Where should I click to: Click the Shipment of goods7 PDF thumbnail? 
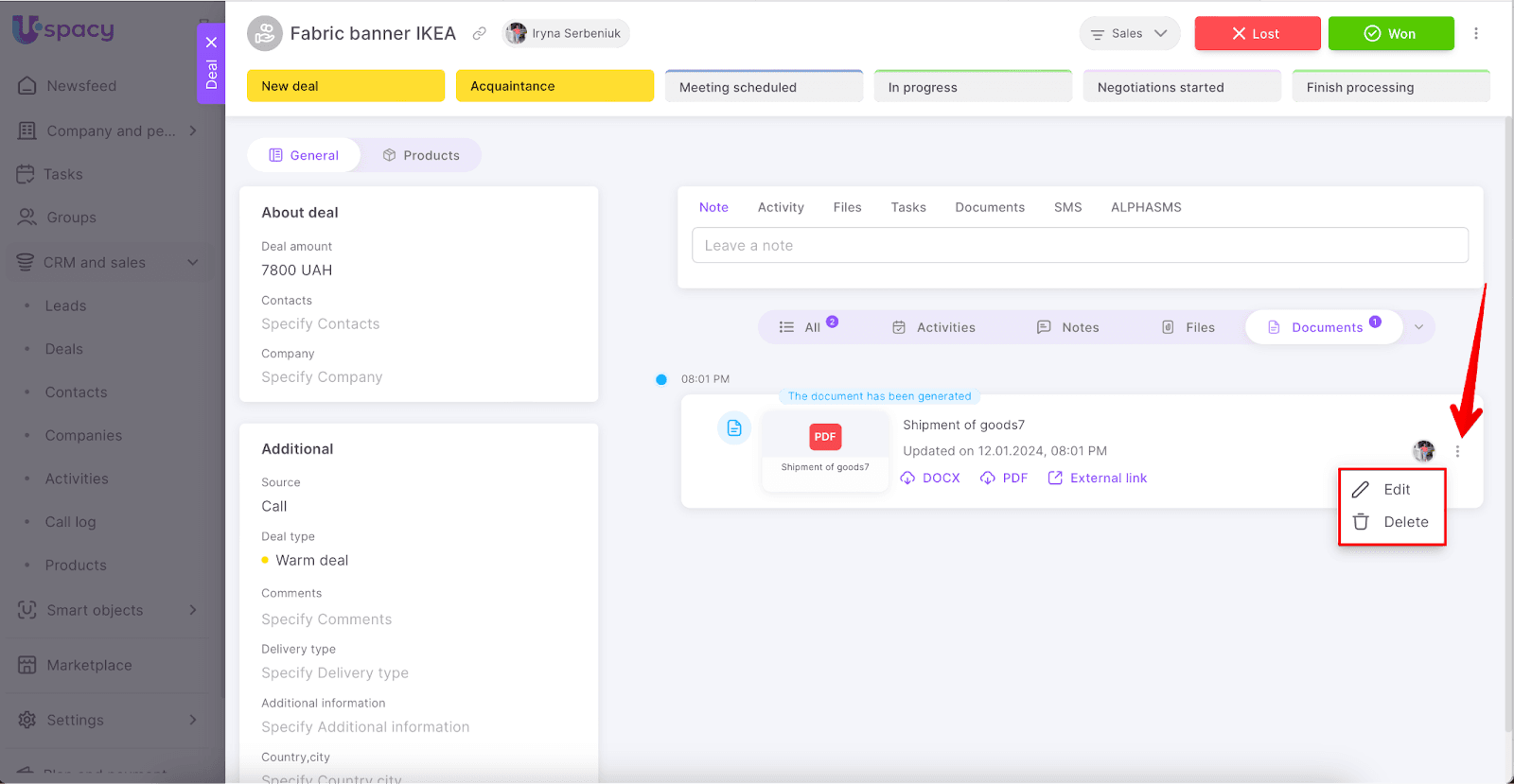pyautogui.click(x=825, y=448)
